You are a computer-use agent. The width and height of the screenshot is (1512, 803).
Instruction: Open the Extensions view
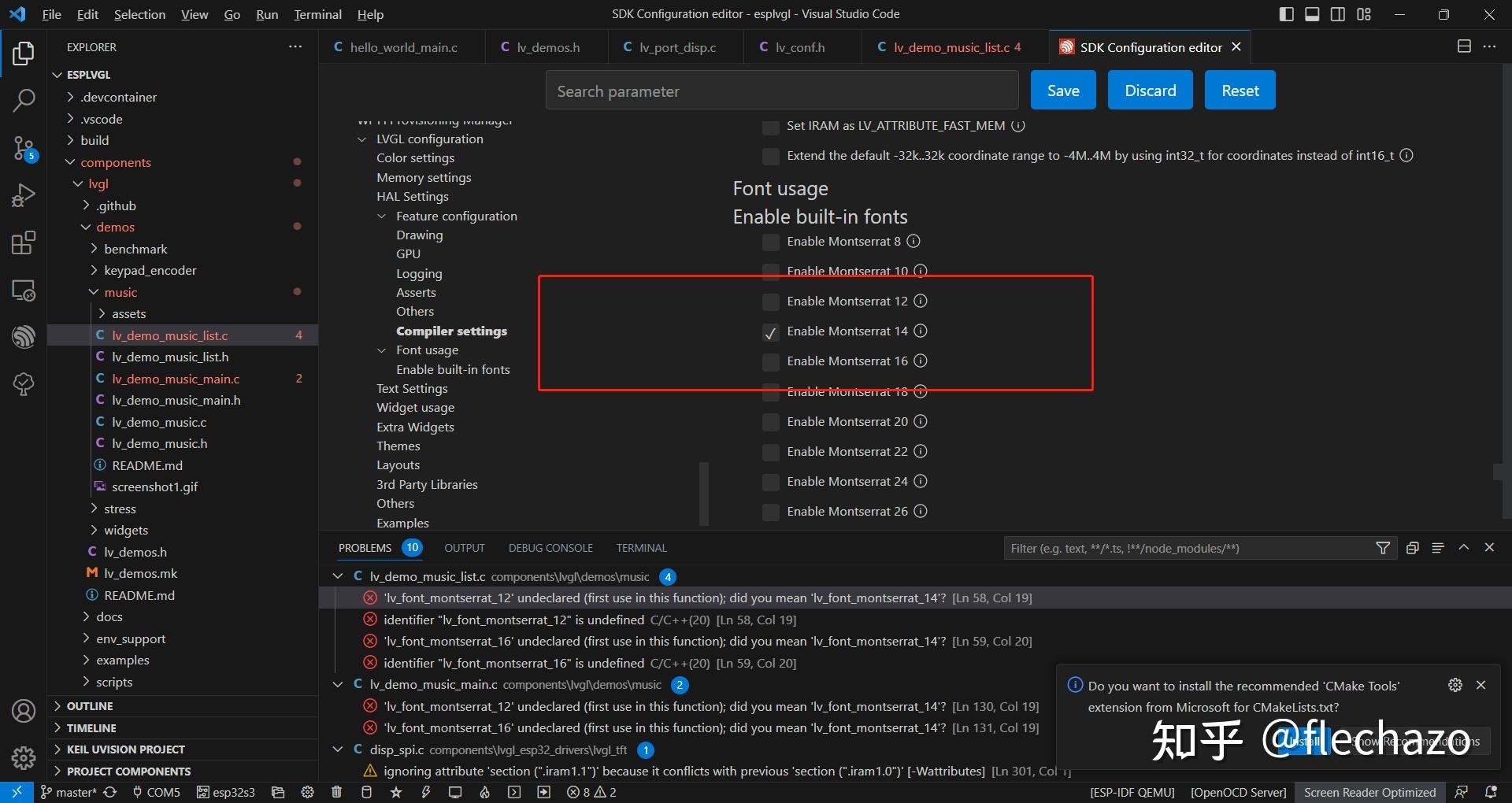(24, 242)
